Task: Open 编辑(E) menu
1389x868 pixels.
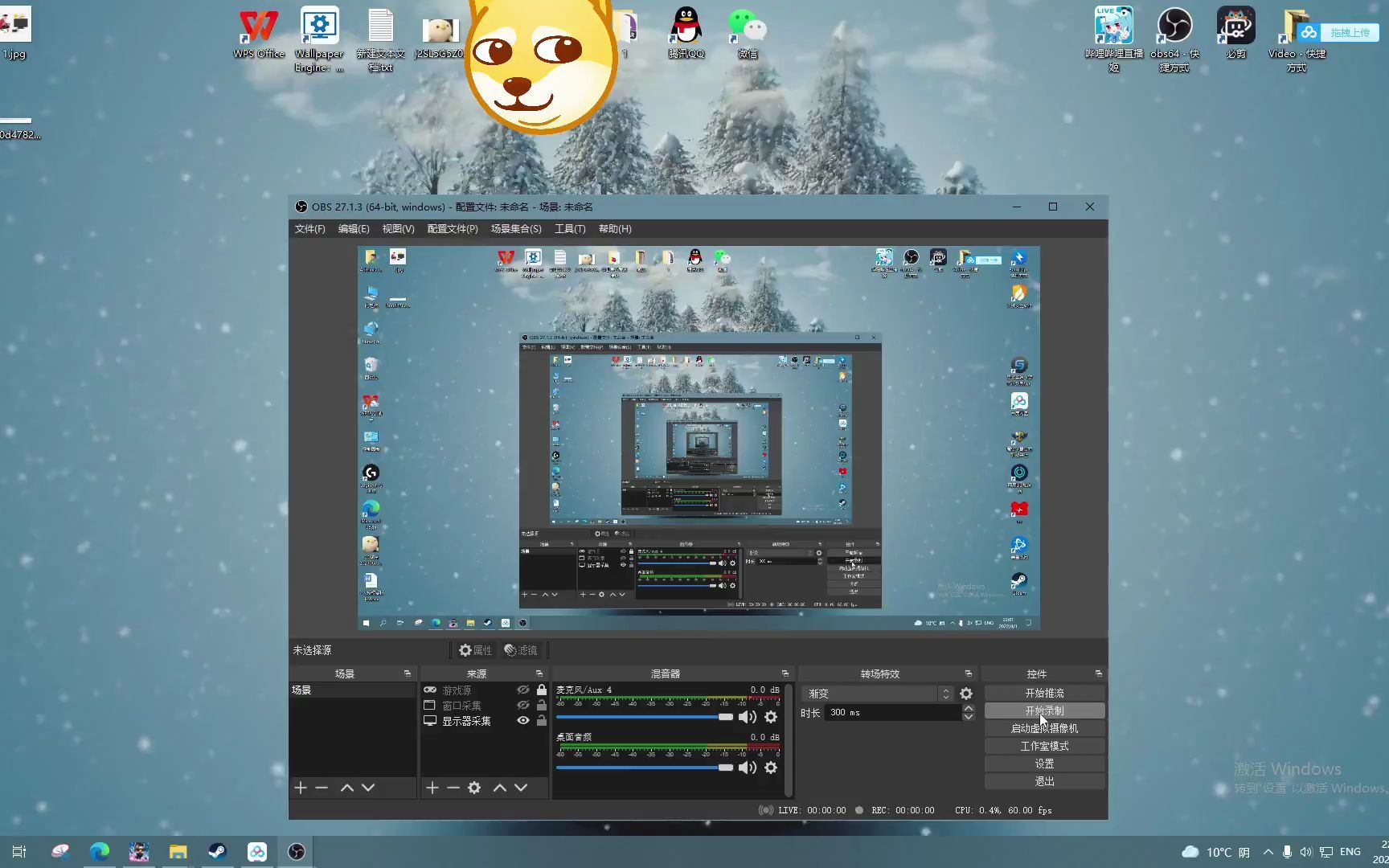Action: point(354,229)
